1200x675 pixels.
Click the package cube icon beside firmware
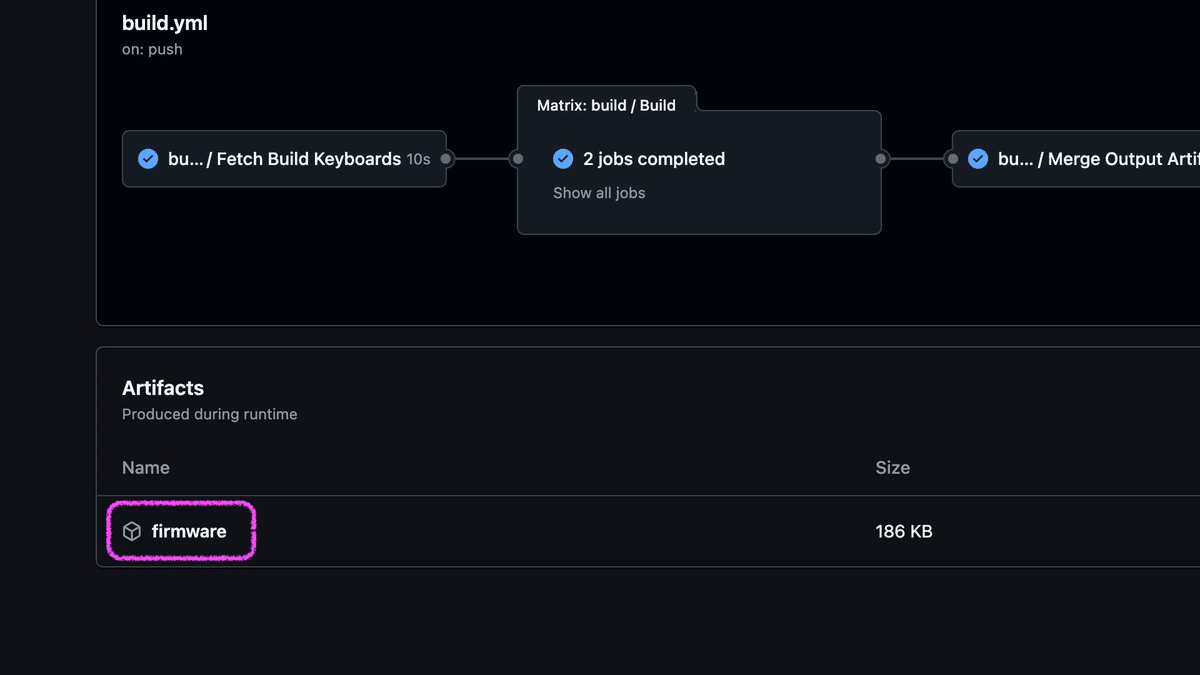point(132,532)
